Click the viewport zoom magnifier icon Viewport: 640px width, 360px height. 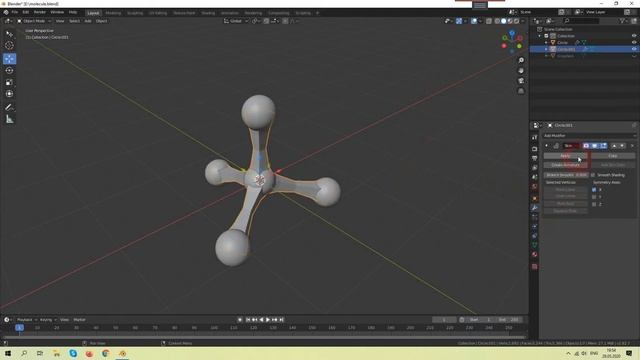pos(521,60)
